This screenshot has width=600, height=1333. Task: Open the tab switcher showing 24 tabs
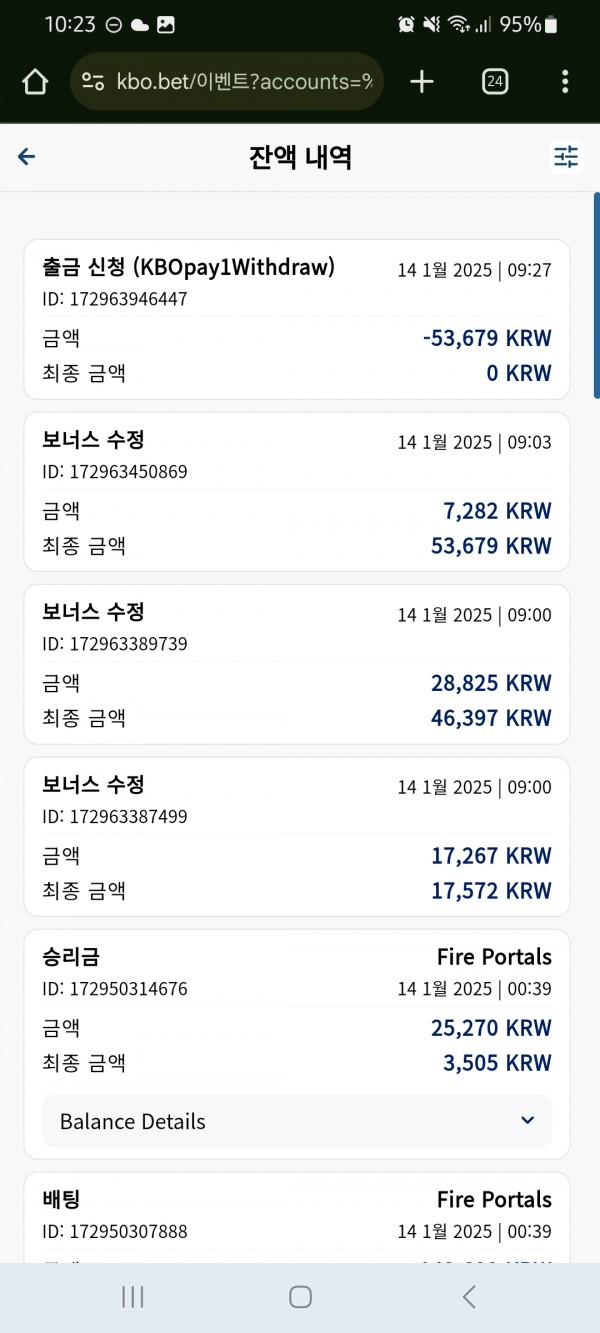[494, 82]
